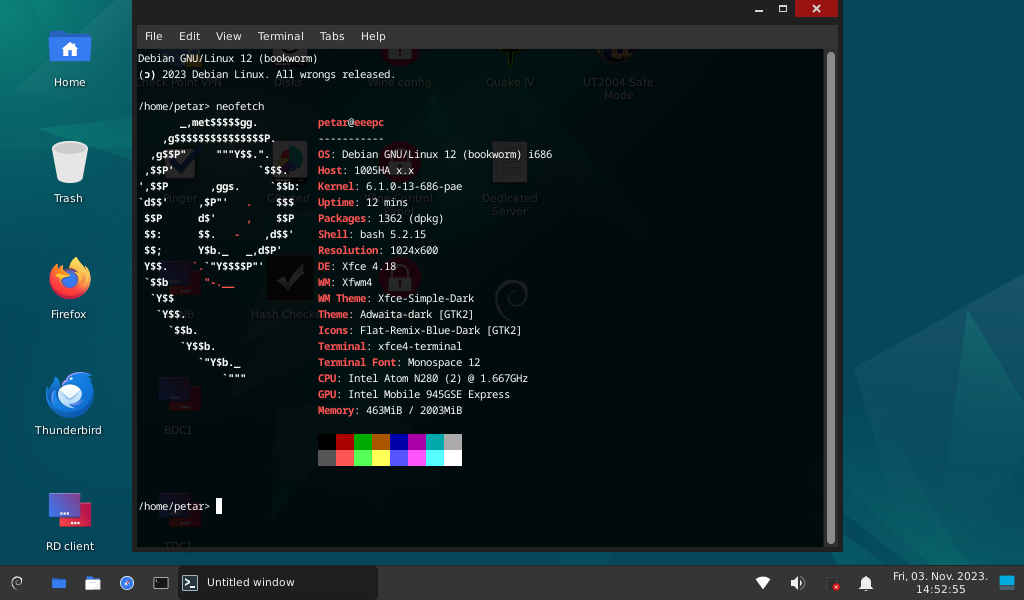Click the Untitled window taskbar button
Screen dimensions: 1024x600
[278, 582]
